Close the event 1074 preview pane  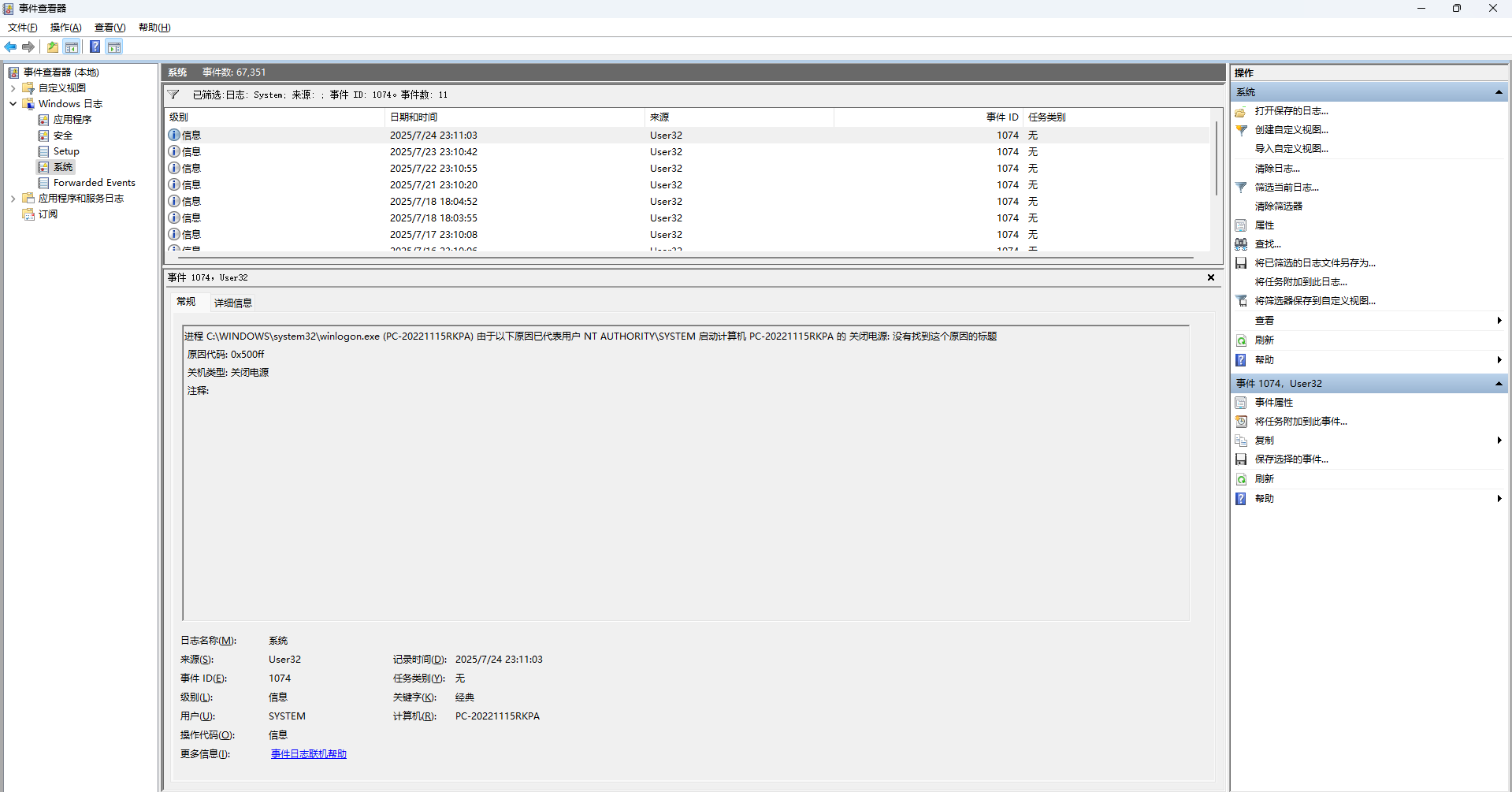click(x=1211, y=277)
